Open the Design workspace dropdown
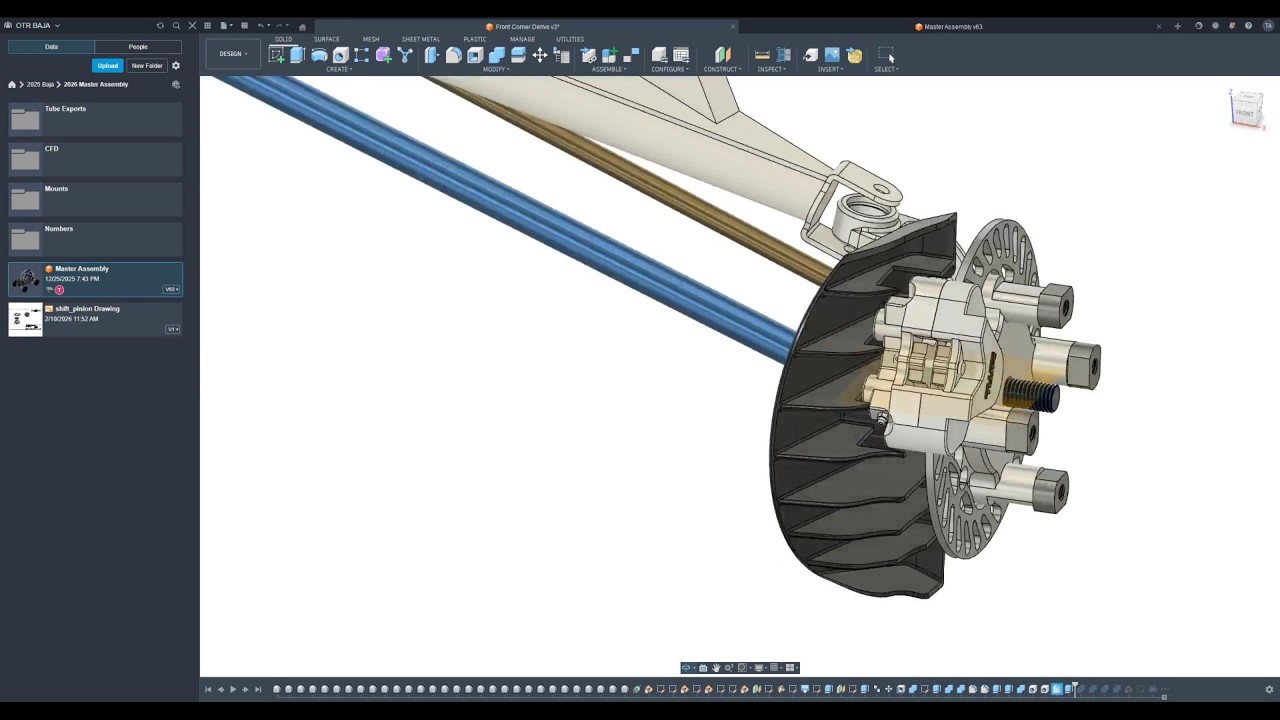This screenshot has width=1280, height=720. [x=233, y=54]
